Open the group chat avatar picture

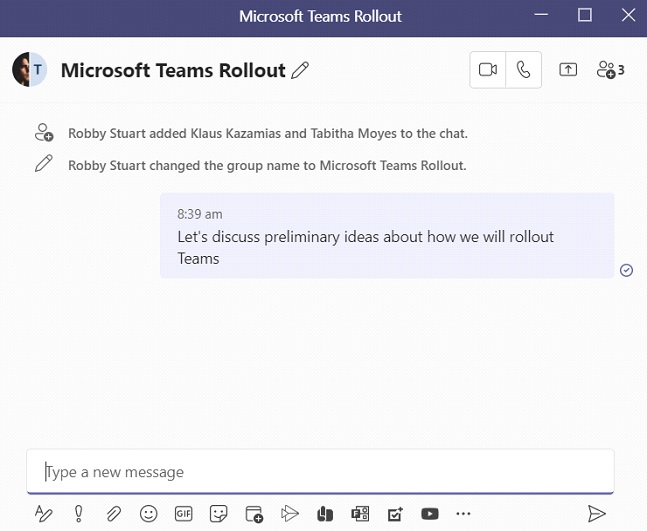coord(29,69)
